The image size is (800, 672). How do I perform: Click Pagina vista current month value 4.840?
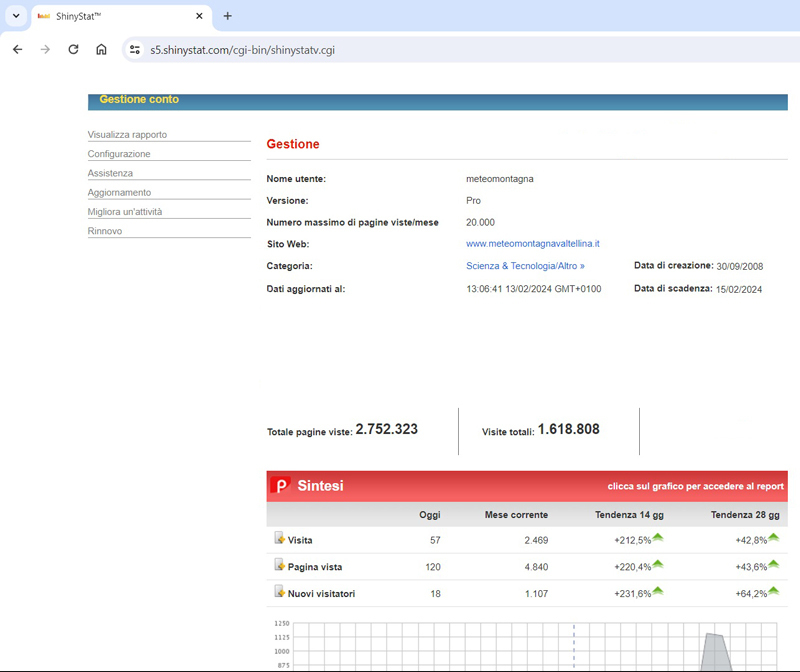536,567
